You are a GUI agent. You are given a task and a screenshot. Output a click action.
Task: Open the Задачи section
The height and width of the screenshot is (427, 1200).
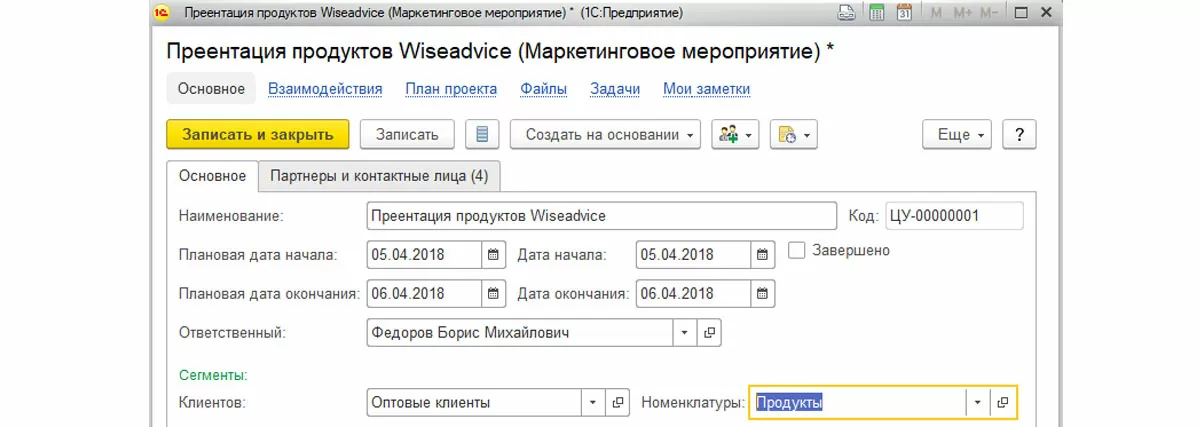615,89
